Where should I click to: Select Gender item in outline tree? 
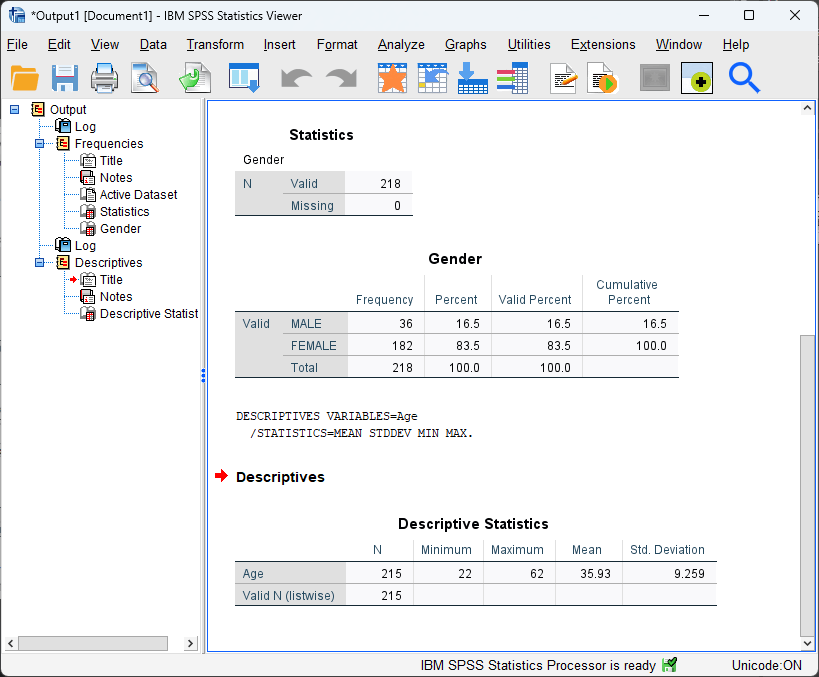[x=120, y=229]
